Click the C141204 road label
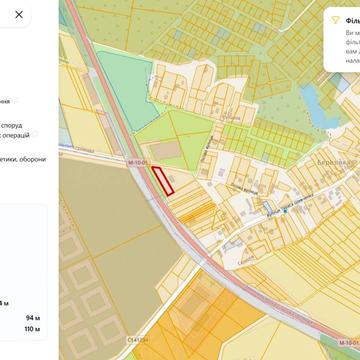This screenshot has width=360, height=360. (138, 339)
